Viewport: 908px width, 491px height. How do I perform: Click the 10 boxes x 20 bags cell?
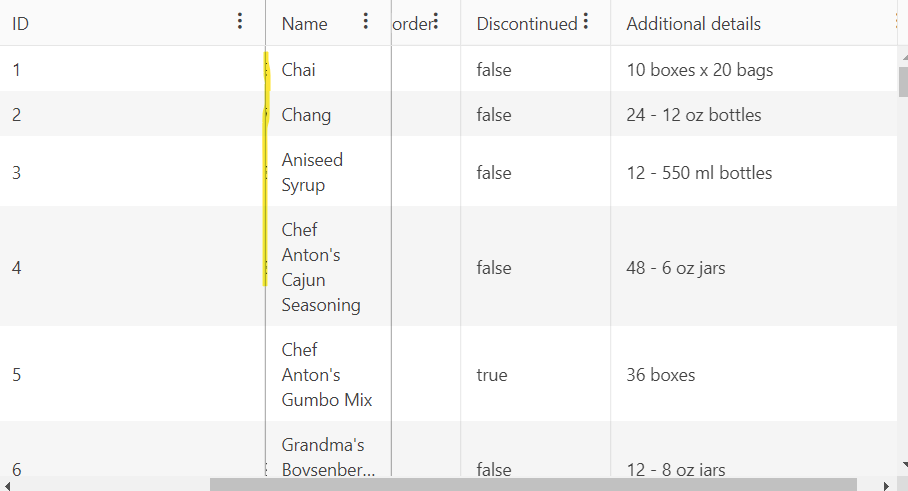coord(754,69)
